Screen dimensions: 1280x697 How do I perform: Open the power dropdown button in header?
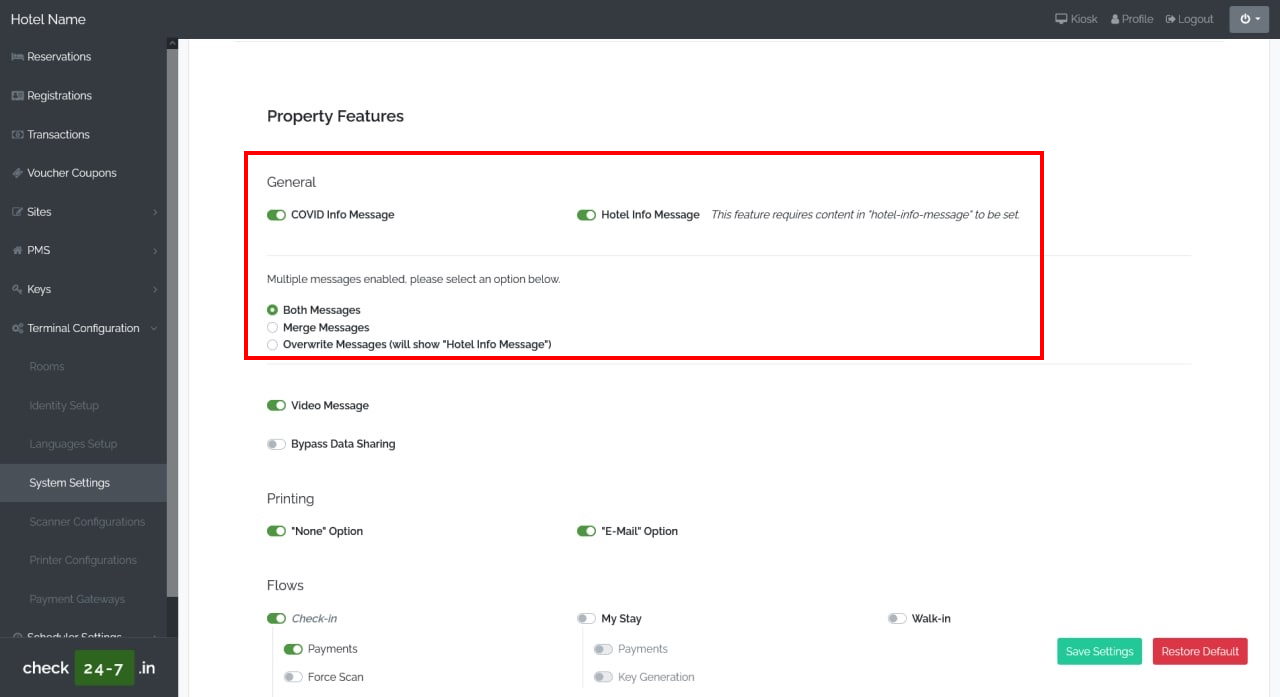[x=1249, y=19]
